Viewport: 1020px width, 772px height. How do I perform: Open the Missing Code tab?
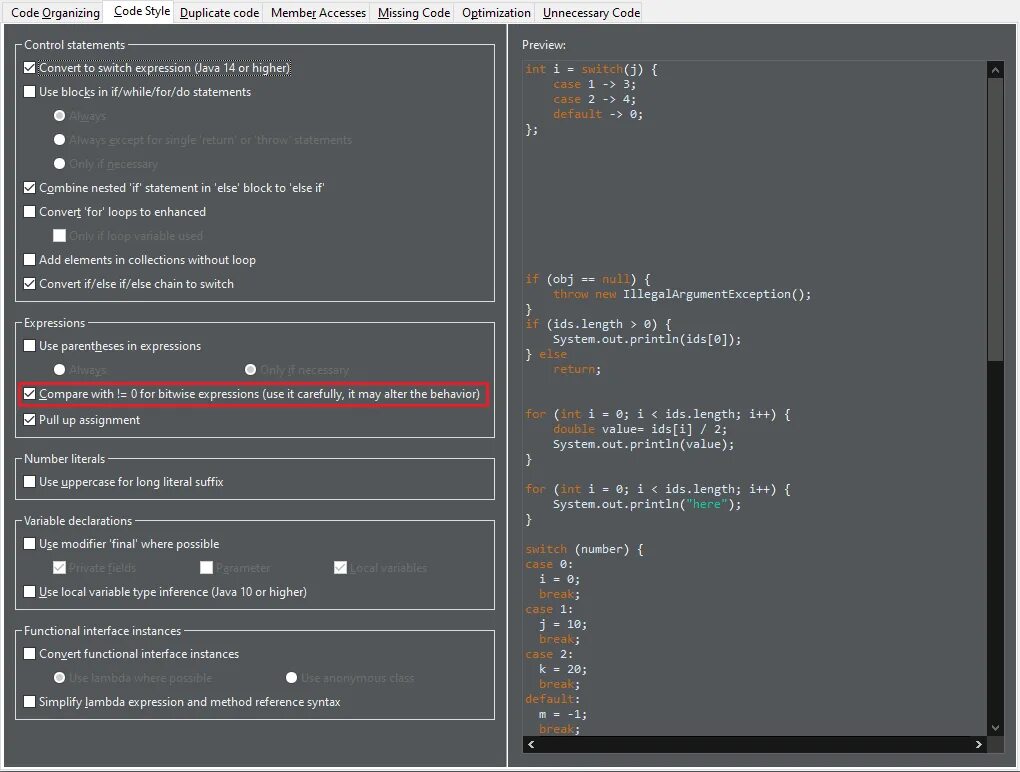point(412,12)
